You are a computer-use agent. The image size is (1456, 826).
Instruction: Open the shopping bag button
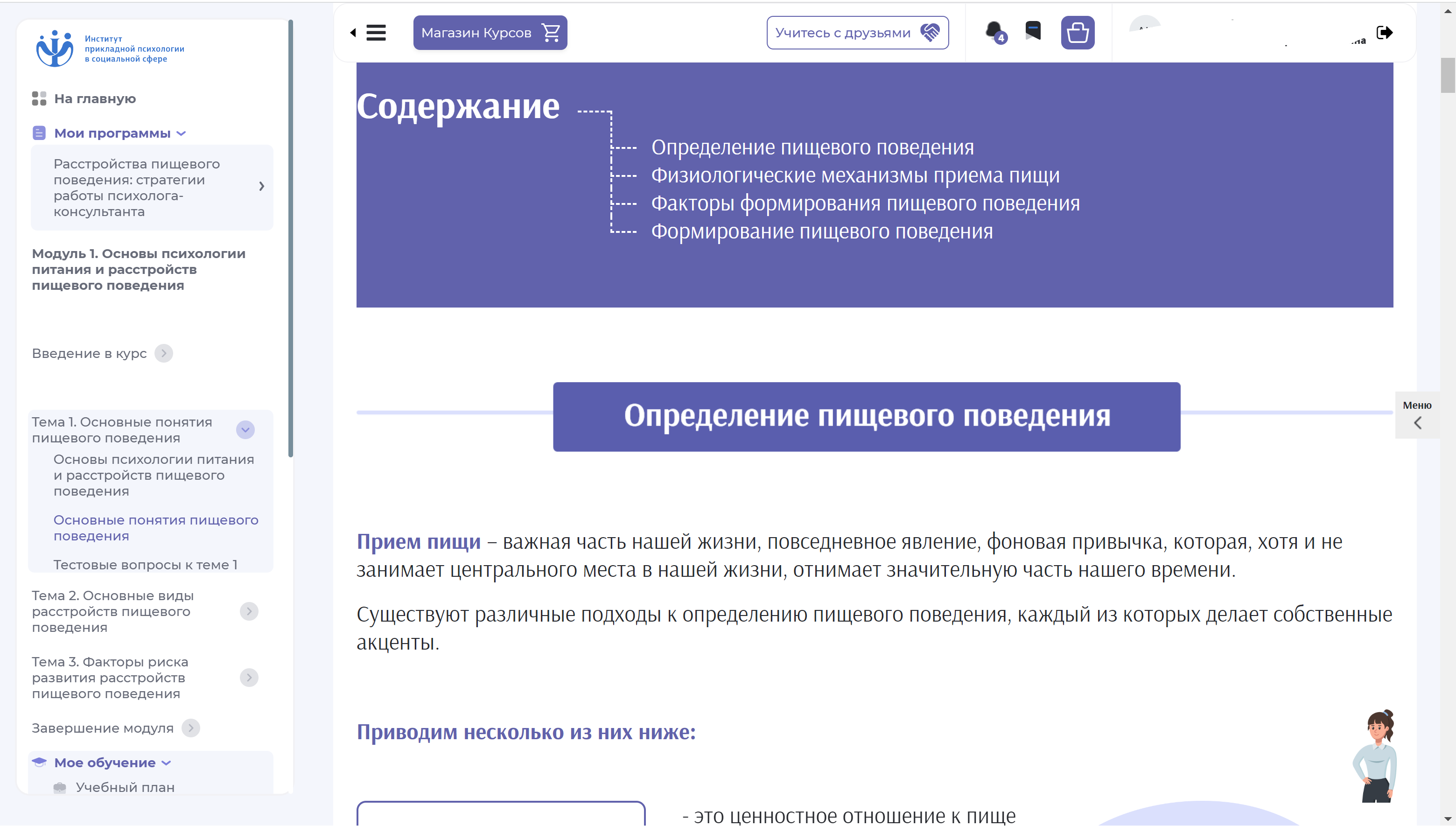(x=1077, y=33)
